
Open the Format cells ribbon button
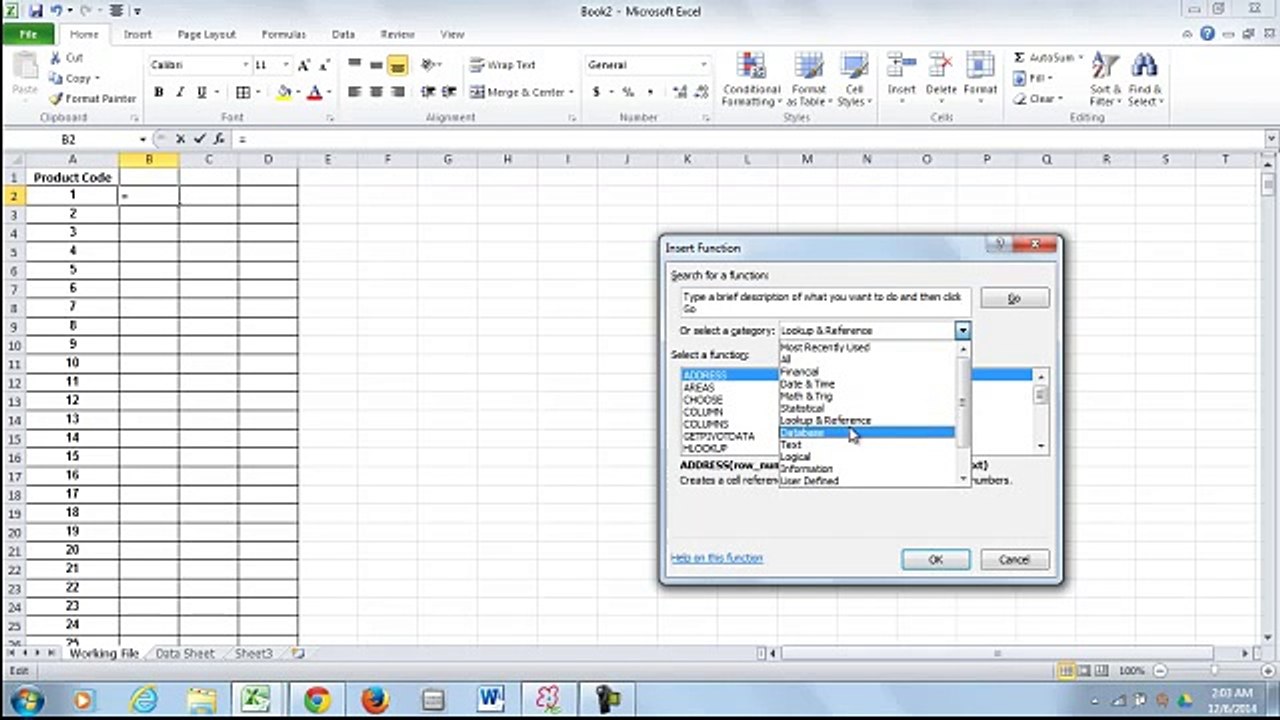pos(981,78)
